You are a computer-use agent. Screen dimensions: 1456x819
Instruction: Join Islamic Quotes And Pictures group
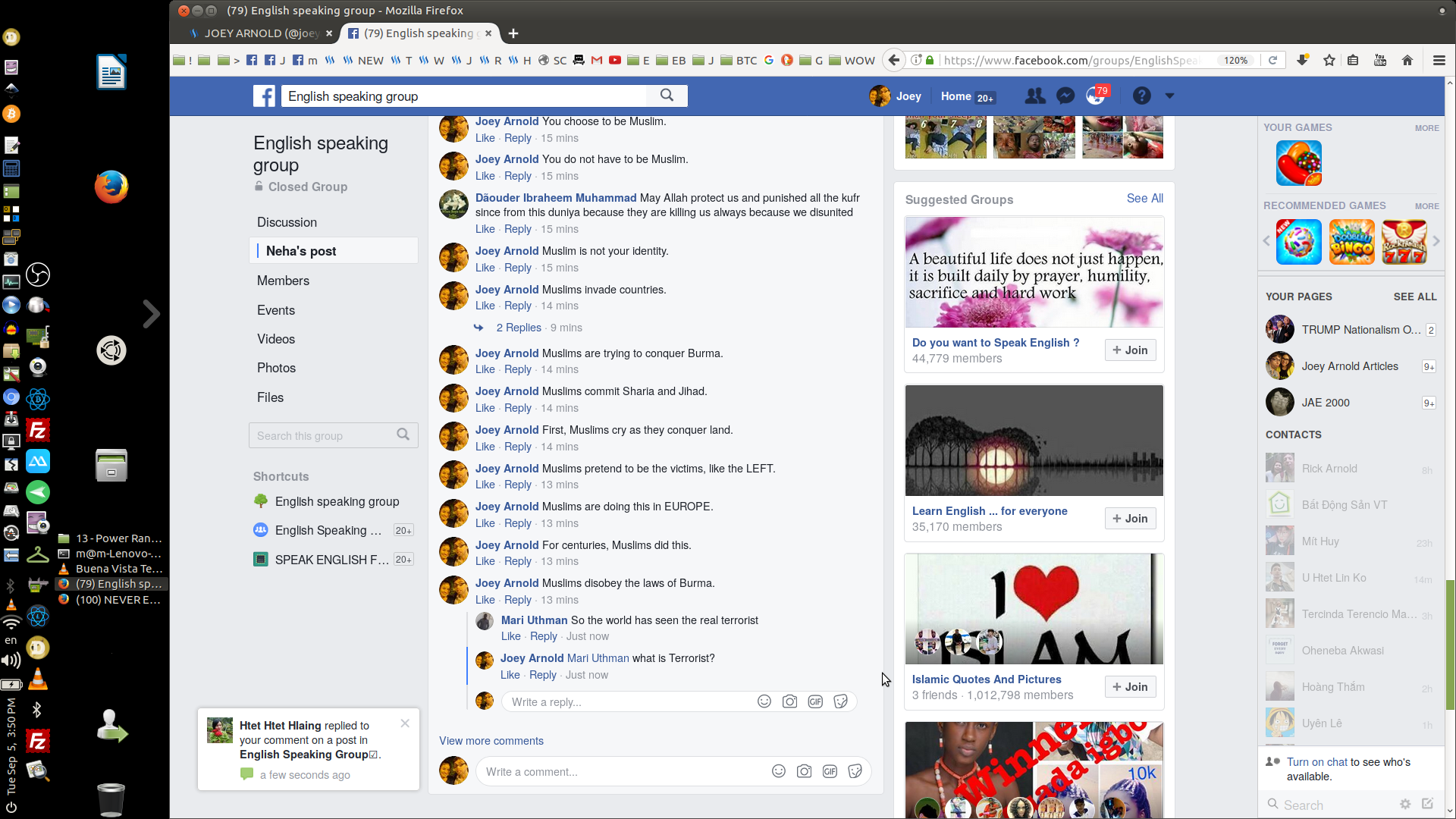(x=1130, y=686)
